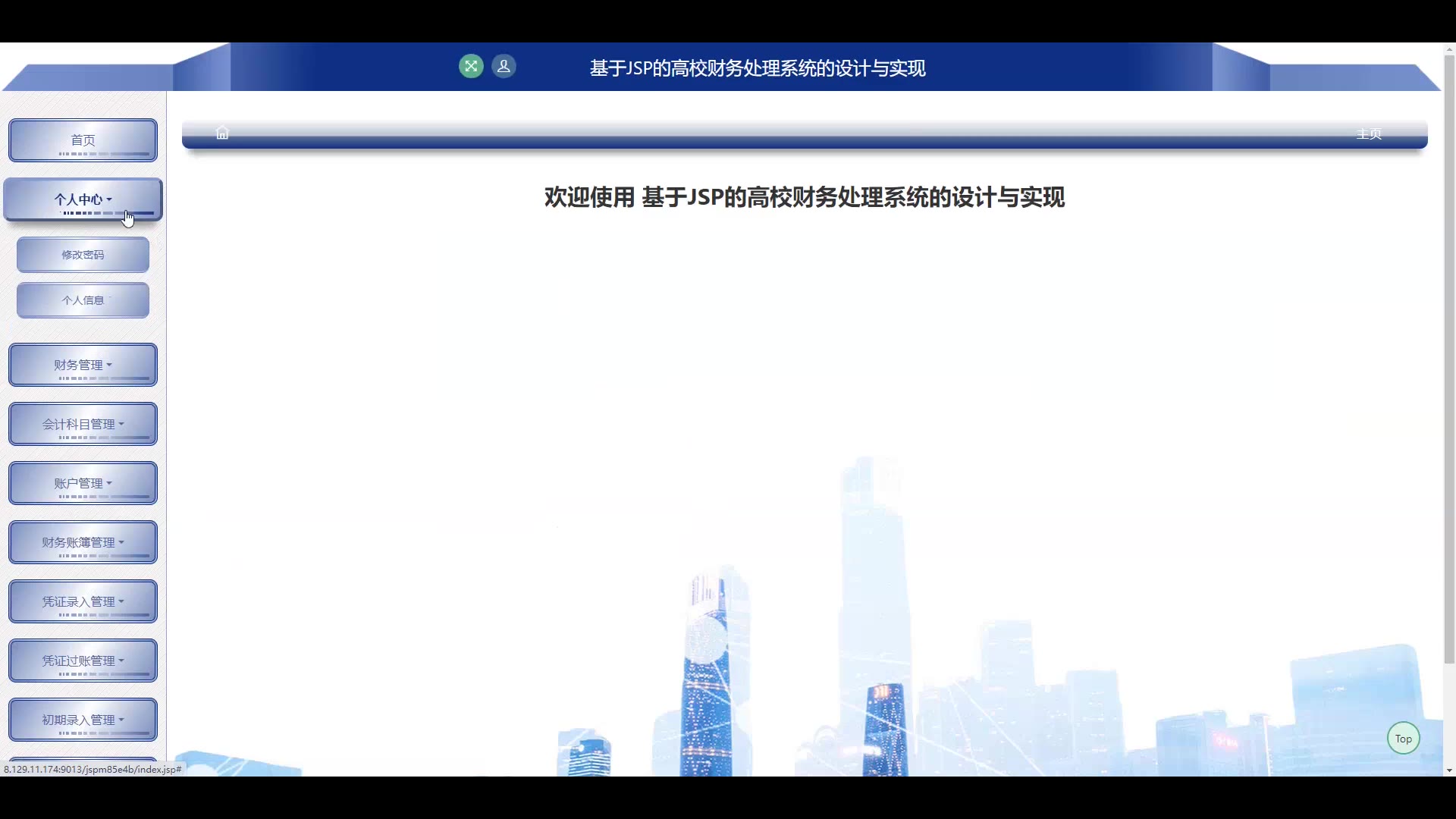Click the Top back-to-top button
This screenshot has height=819, width=1456.
[x=1404, y=739]
